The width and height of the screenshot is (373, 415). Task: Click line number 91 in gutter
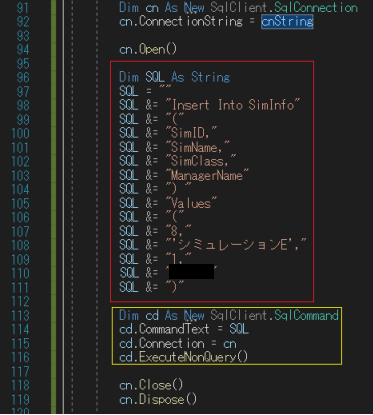click(x=23, y=8)
